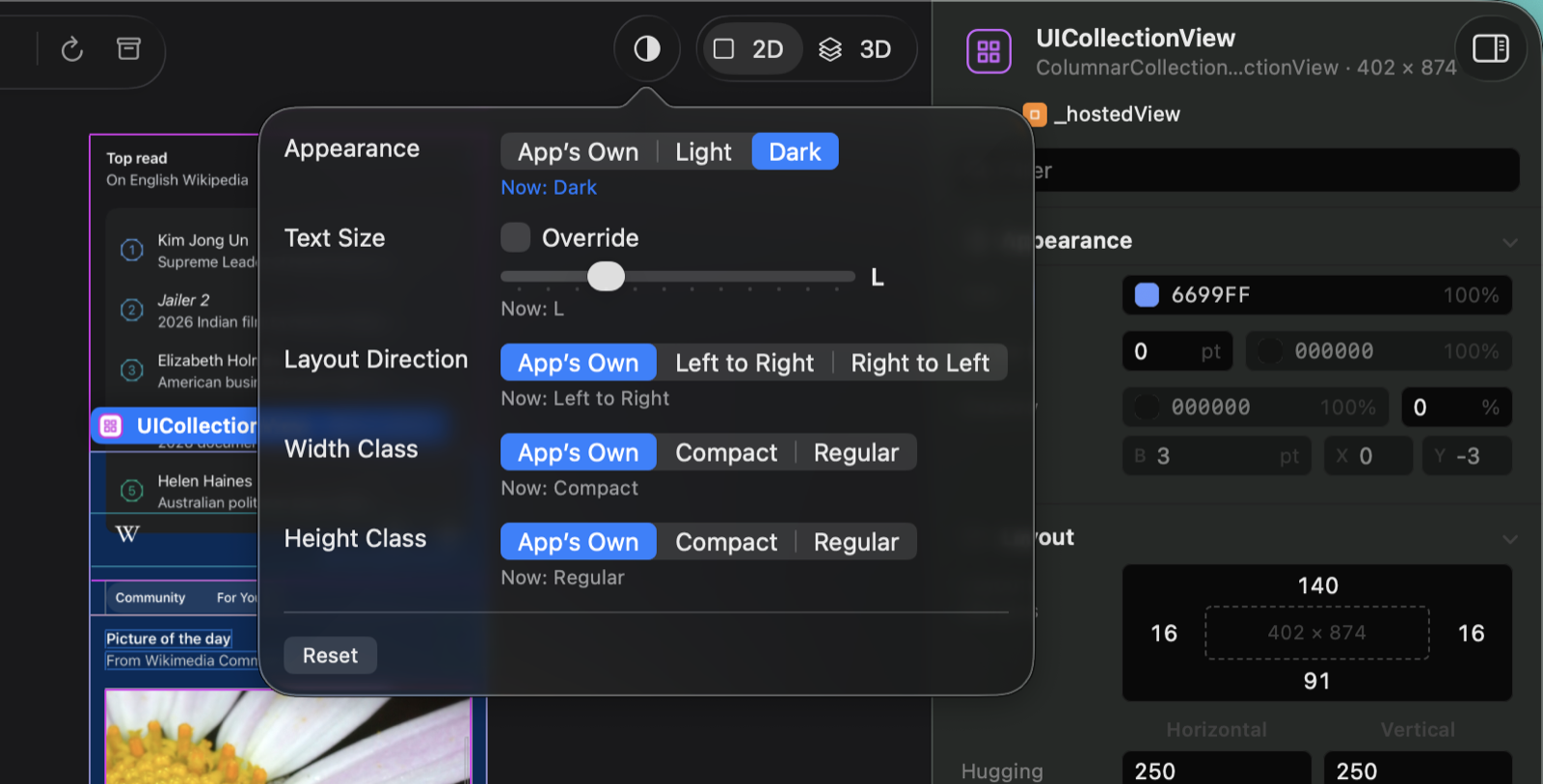Click the UICollection label icon on canvas
Screen dimensions: 1543x784
point(111,426)
